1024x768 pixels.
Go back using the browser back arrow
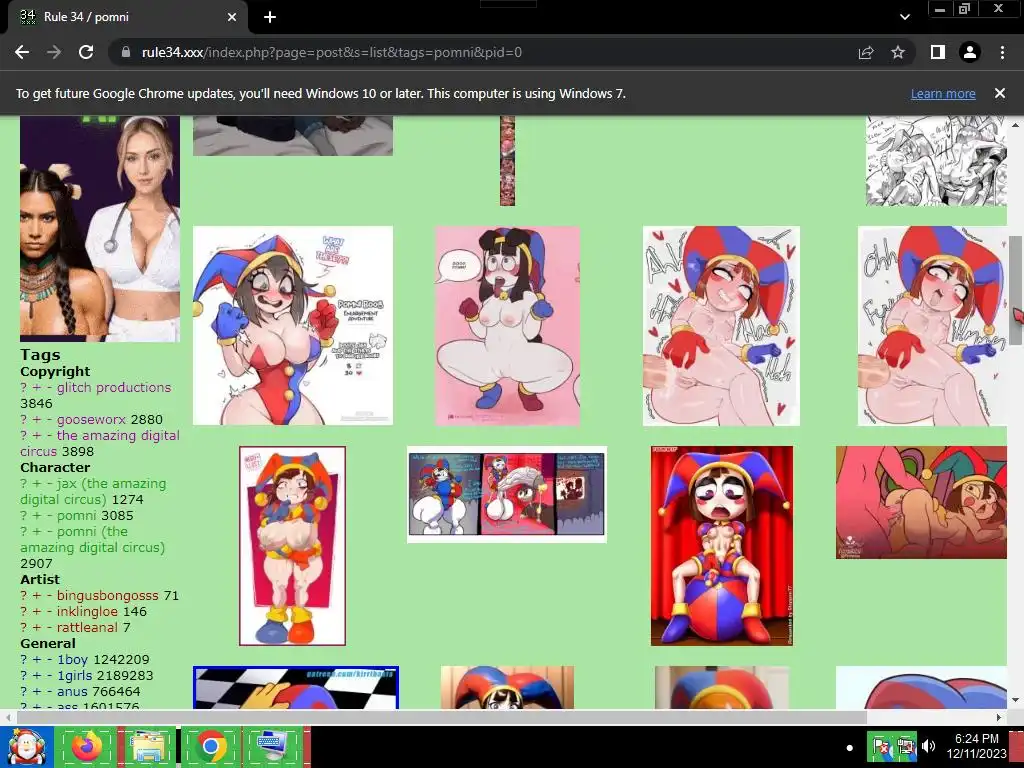click(22, 52)
